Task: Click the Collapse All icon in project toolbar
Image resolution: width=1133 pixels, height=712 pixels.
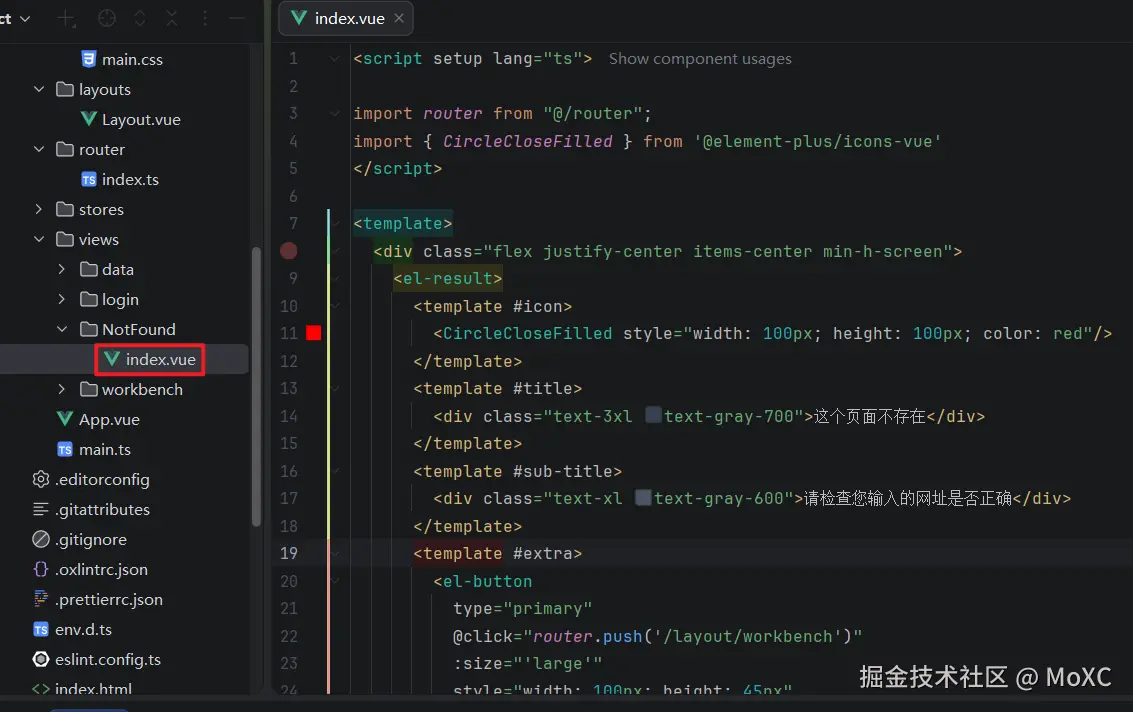Action: point(172,19)
